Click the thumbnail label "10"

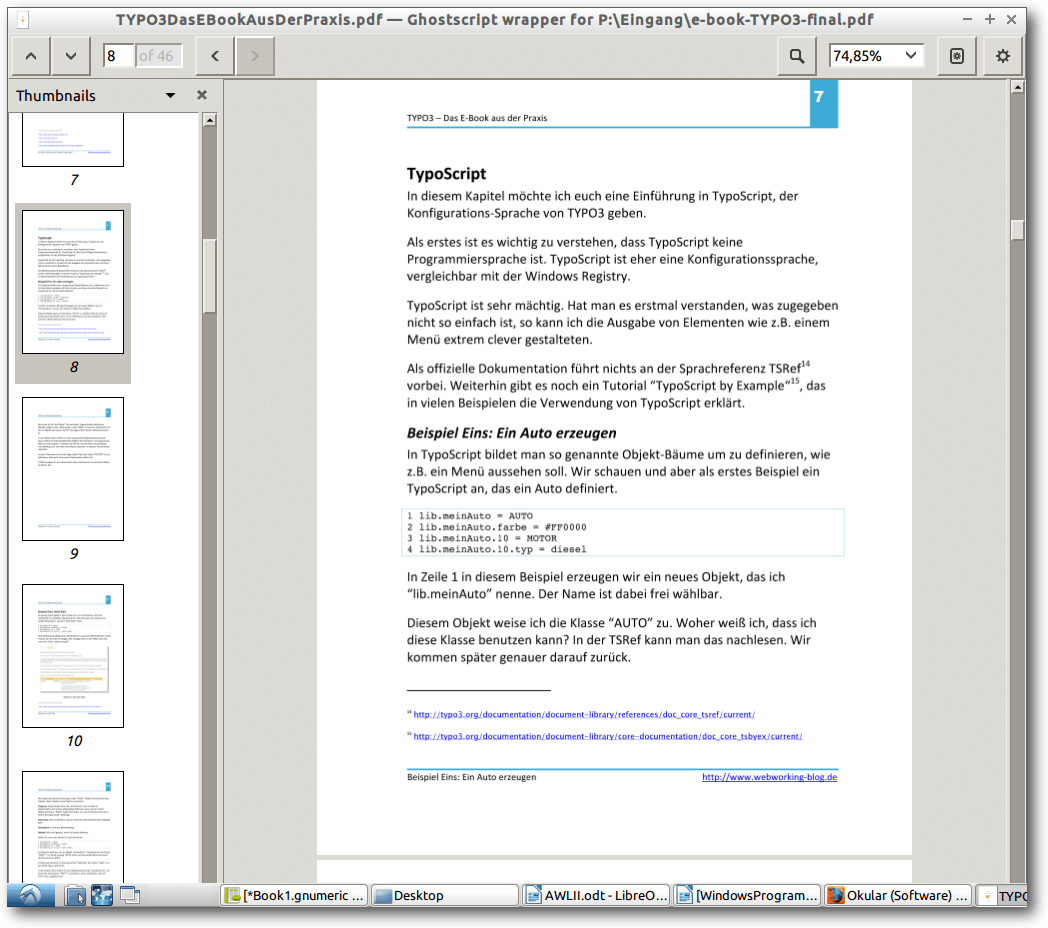(x=74, y=741)
